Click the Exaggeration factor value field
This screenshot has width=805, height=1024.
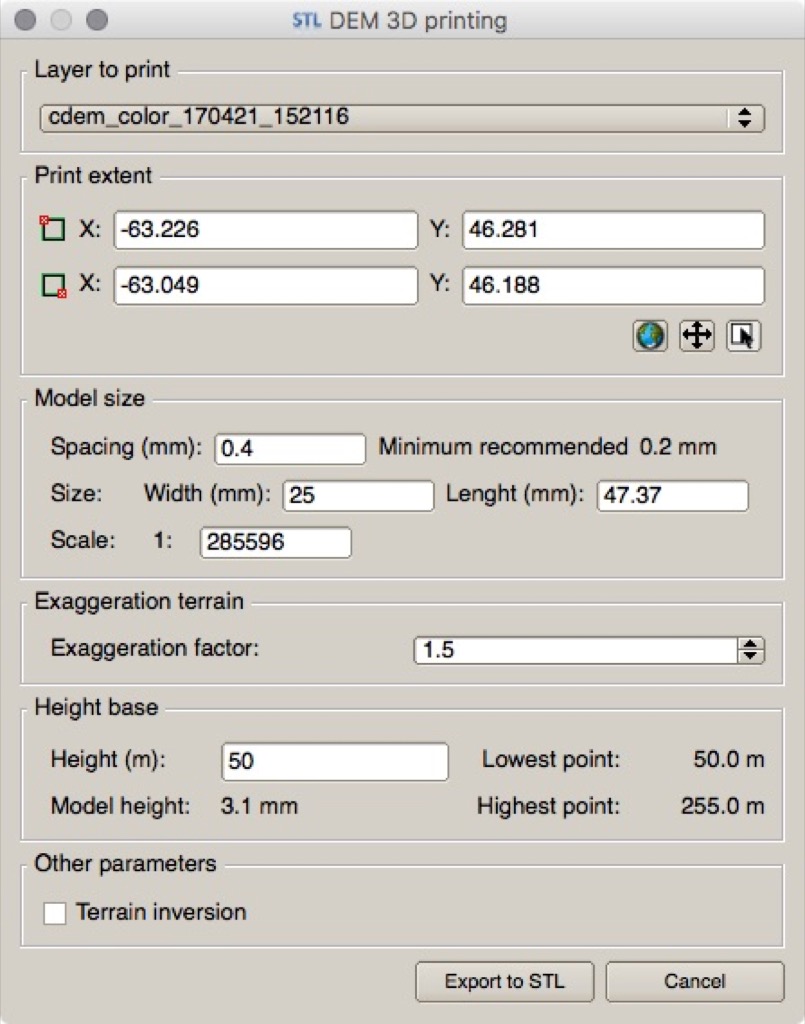pyautogui.click(x=576, y=650)
